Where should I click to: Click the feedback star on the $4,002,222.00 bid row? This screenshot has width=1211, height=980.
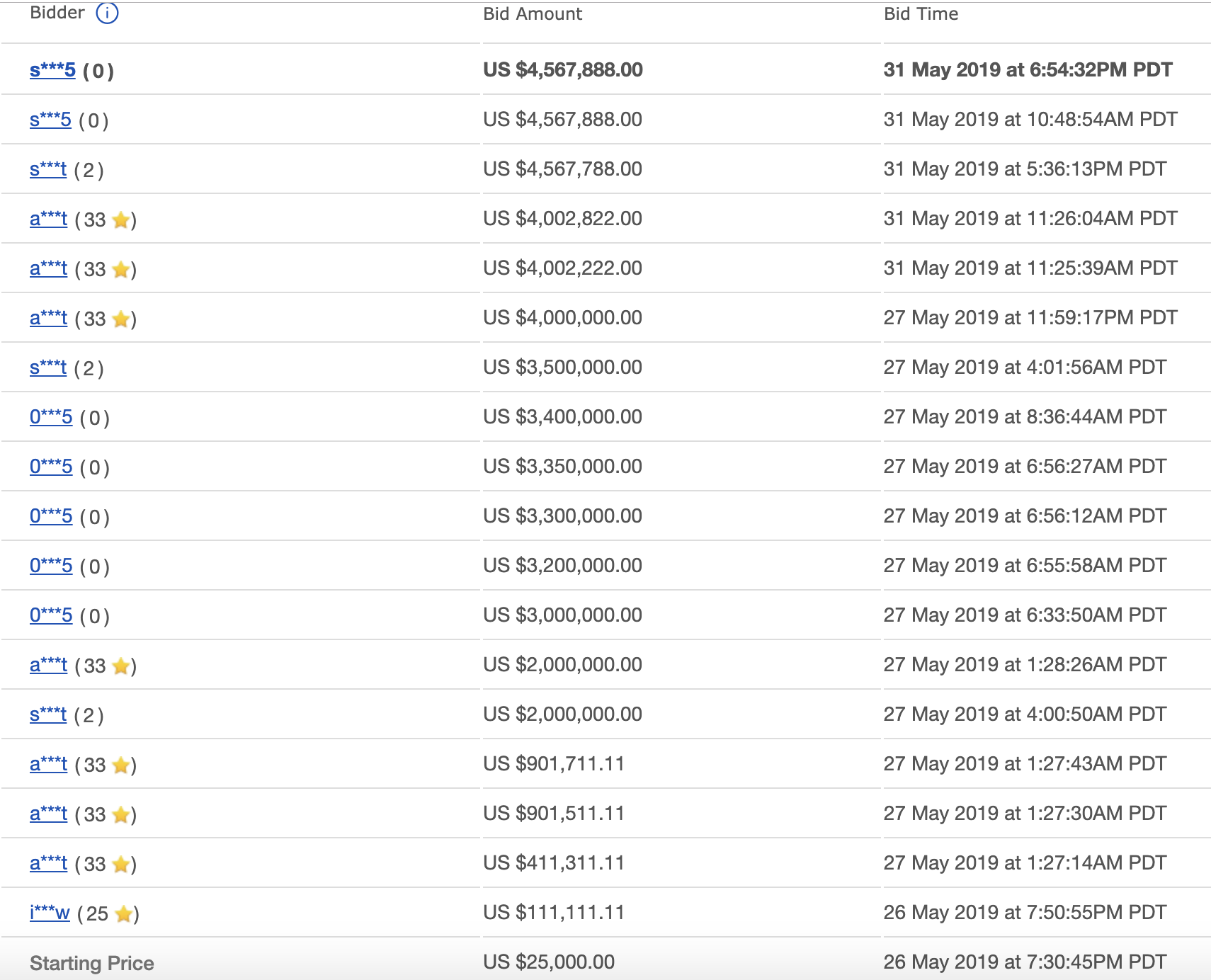[121, 270]
